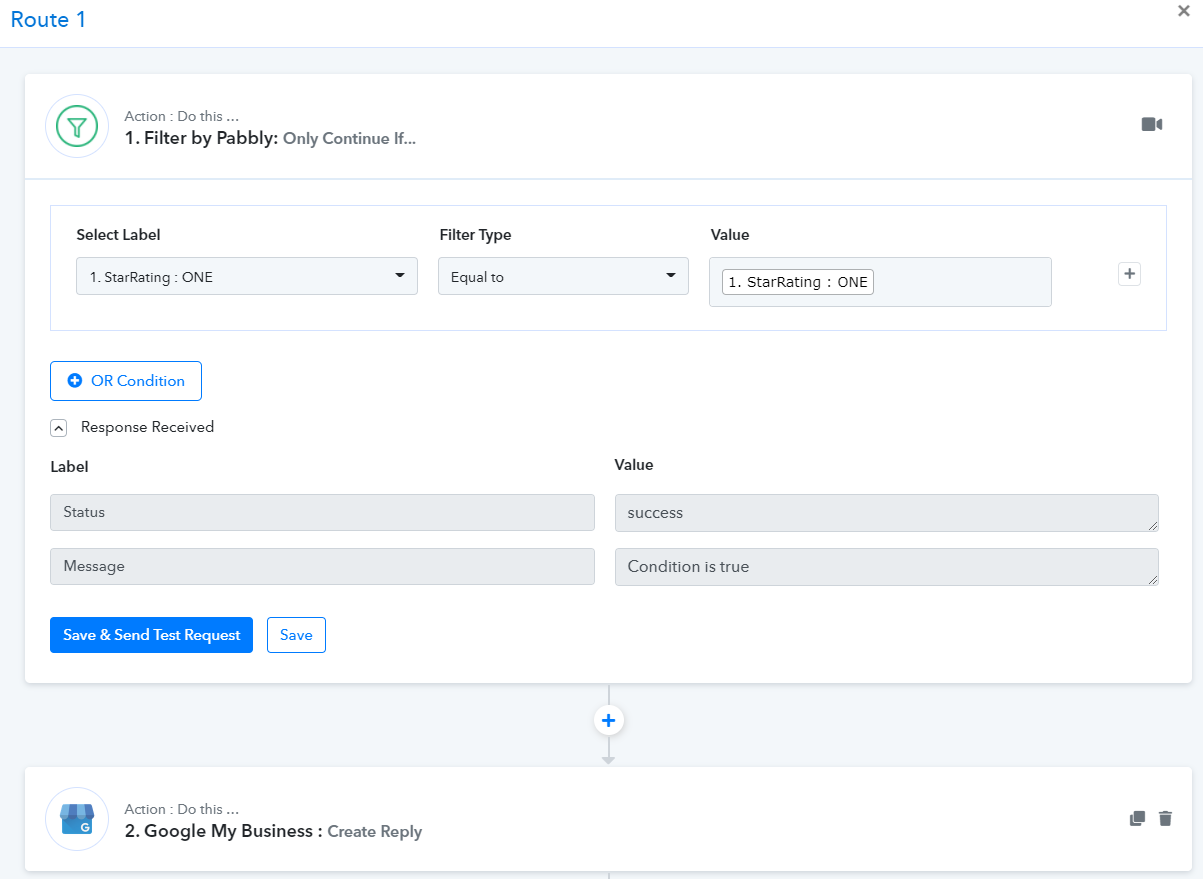
Task: Duplicate the Google My Business step
Action: pyautogui.click(x=1137, y=818)
